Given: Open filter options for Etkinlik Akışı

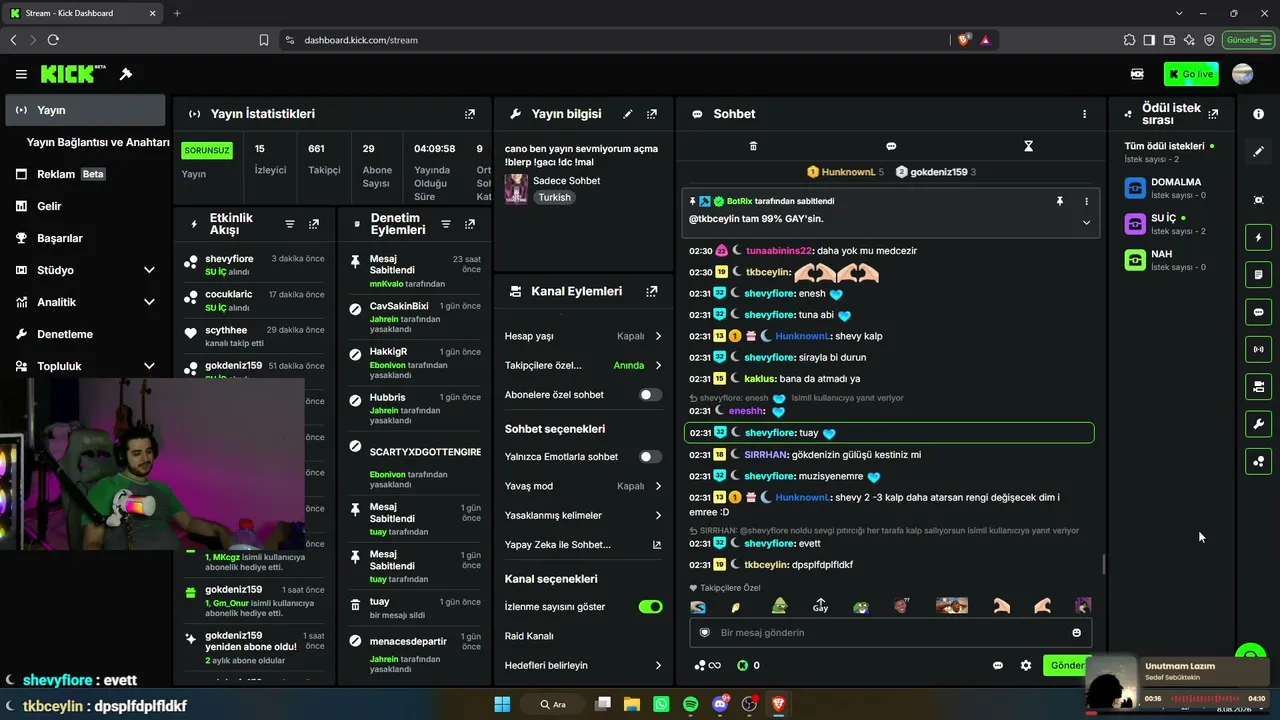Looking at the screenshot, I should 290,224.
